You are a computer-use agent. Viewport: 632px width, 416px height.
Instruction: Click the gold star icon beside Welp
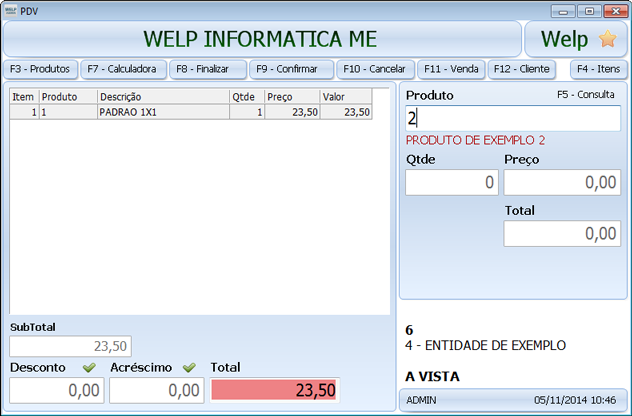point(607,39)
